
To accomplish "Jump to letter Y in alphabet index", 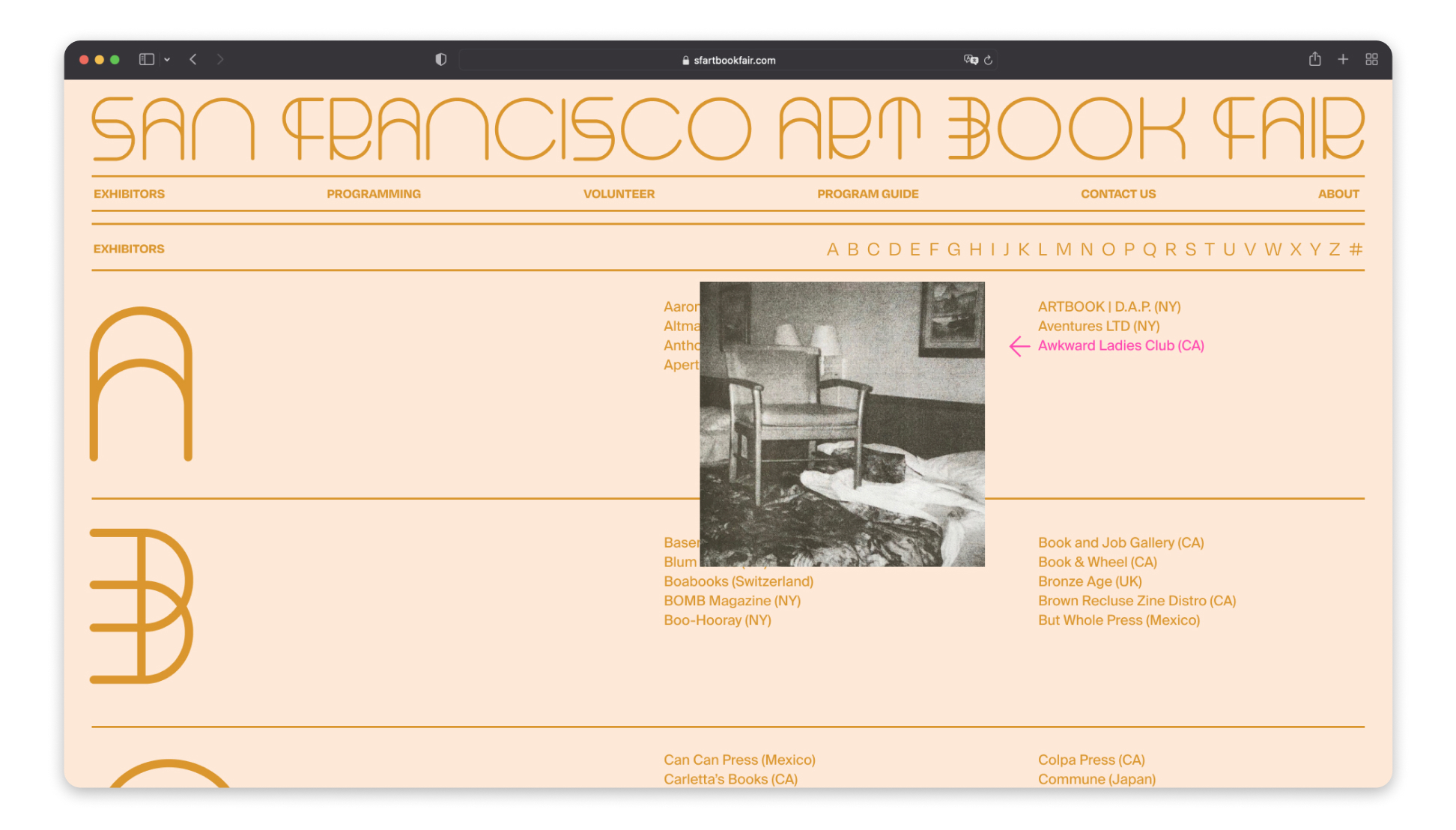I will coord(1315,249).
